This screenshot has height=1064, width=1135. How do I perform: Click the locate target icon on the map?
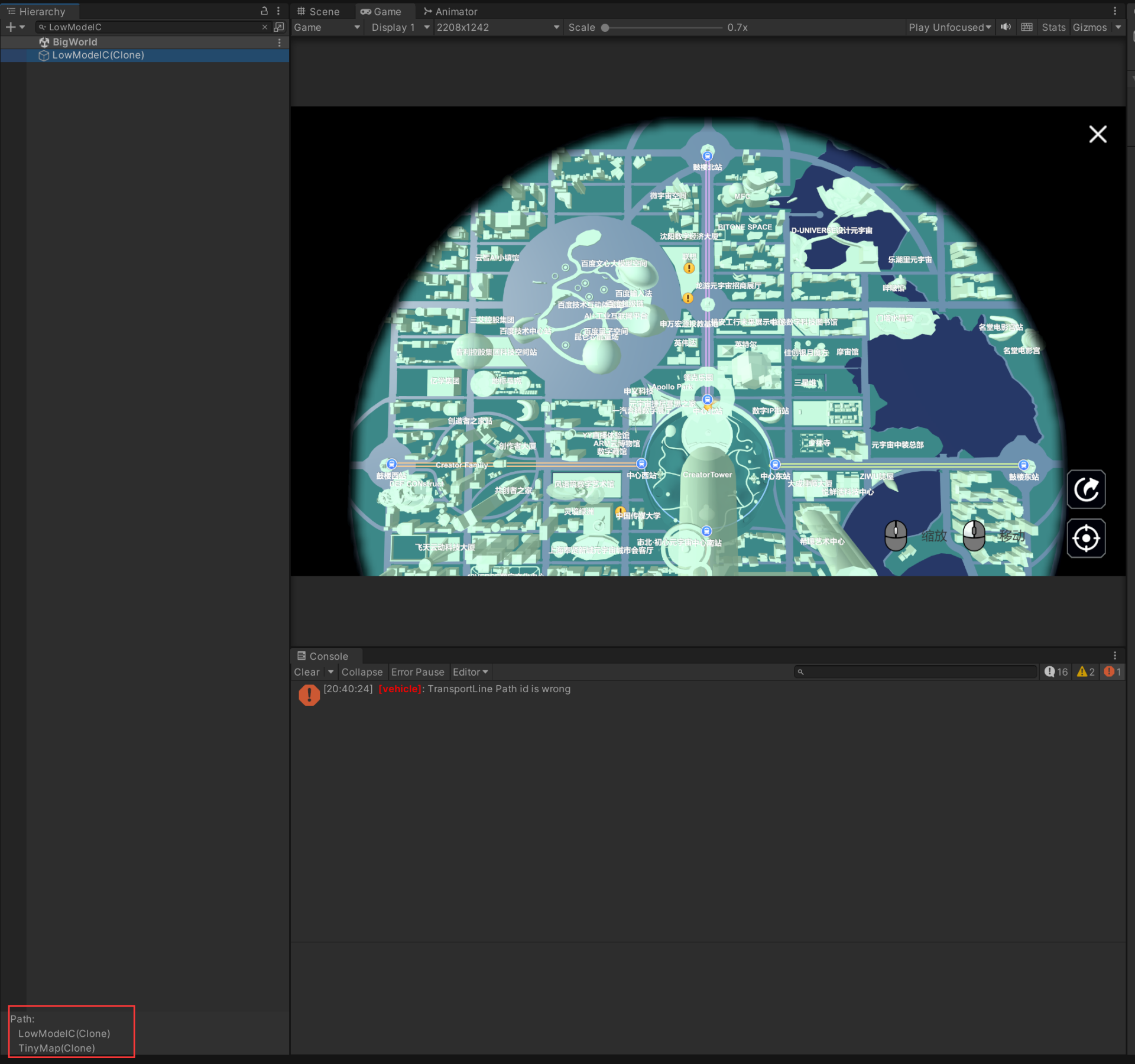point(1086,539)
